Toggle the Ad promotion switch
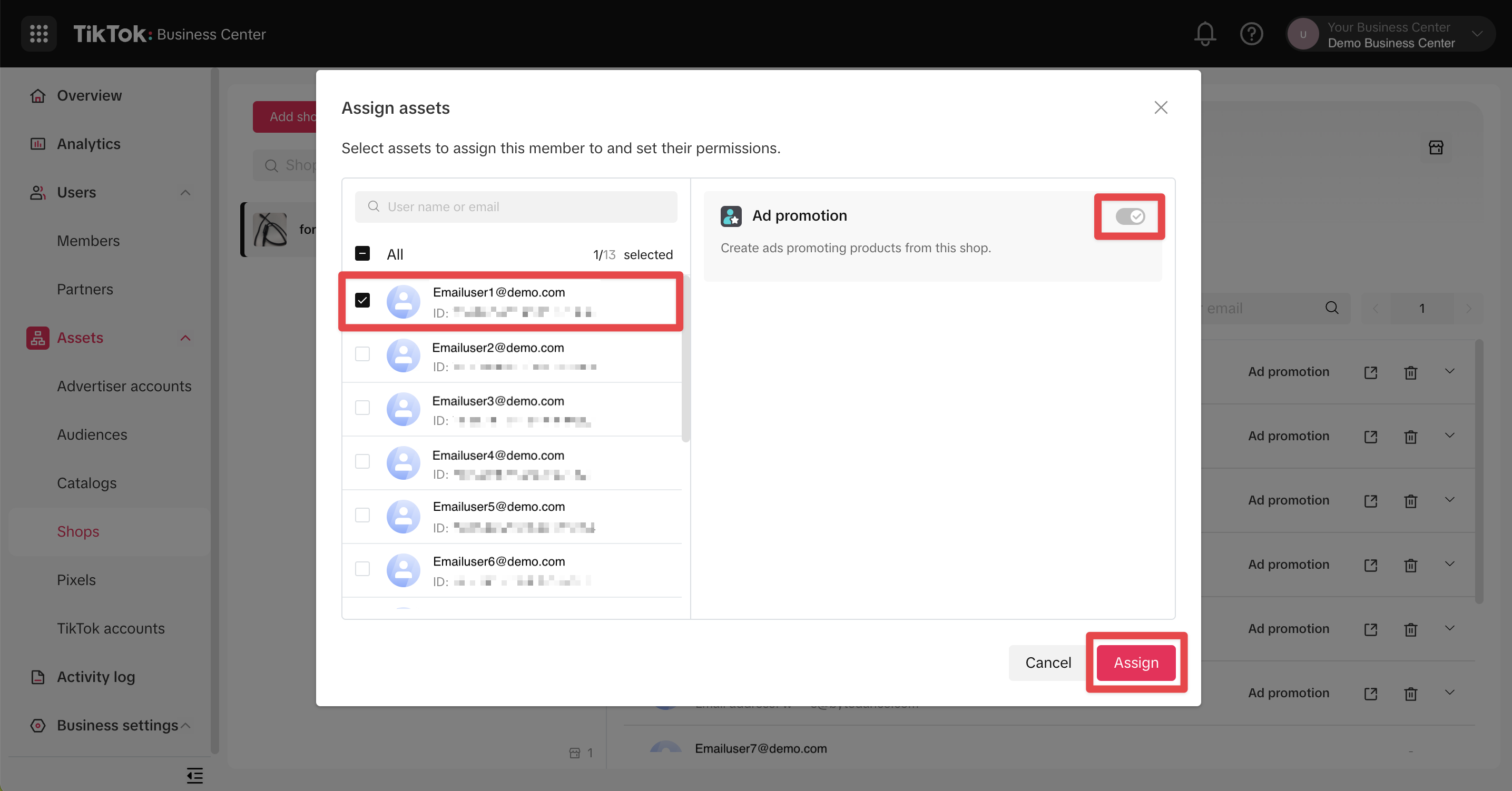This screenshot has height=791, width=1512. 1130,216
